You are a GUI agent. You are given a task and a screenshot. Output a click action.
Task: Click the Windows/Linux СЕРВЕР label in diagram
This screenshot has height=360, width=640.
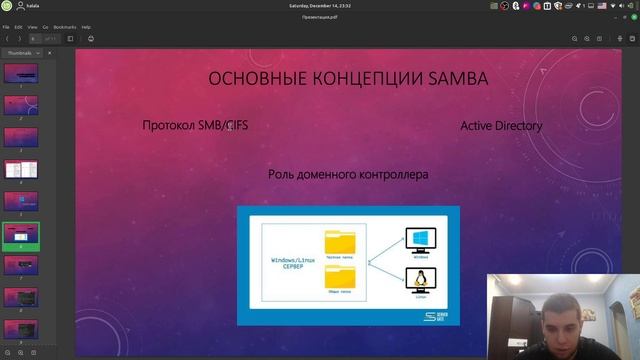pyautogui.click(x=293, y=263)
